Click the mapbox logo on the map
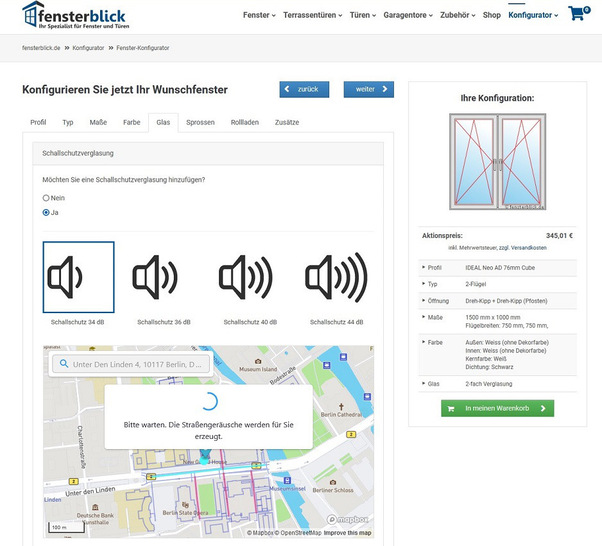Image resolution: width=602 pixels, height=546 pixels. [347, 519]
